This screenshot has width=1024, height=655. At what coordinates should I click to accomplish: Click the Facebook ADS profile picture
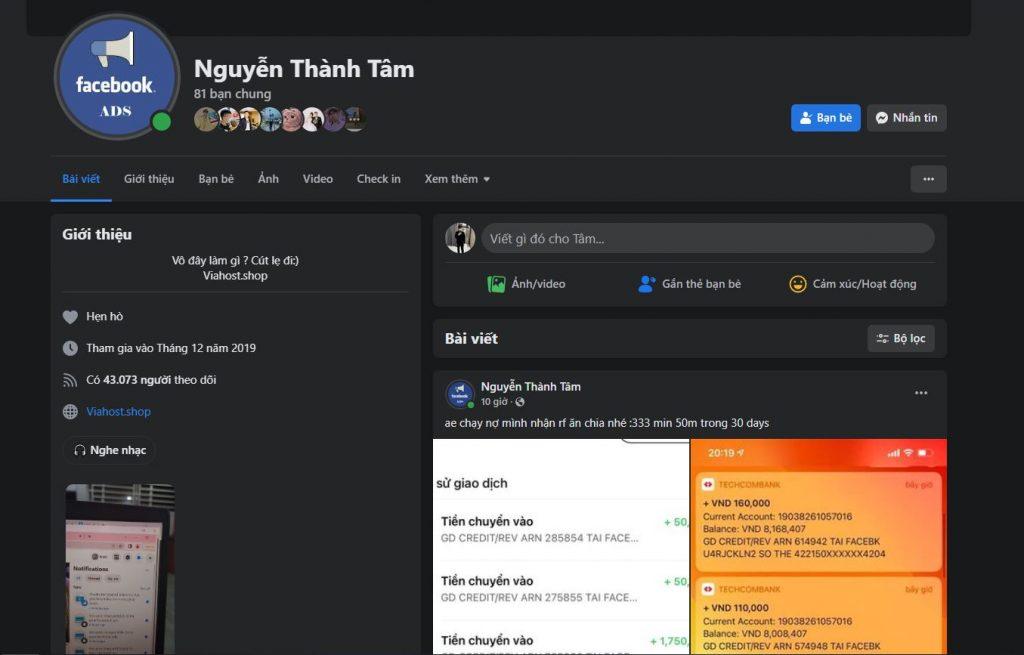click(x=116, y=78)
